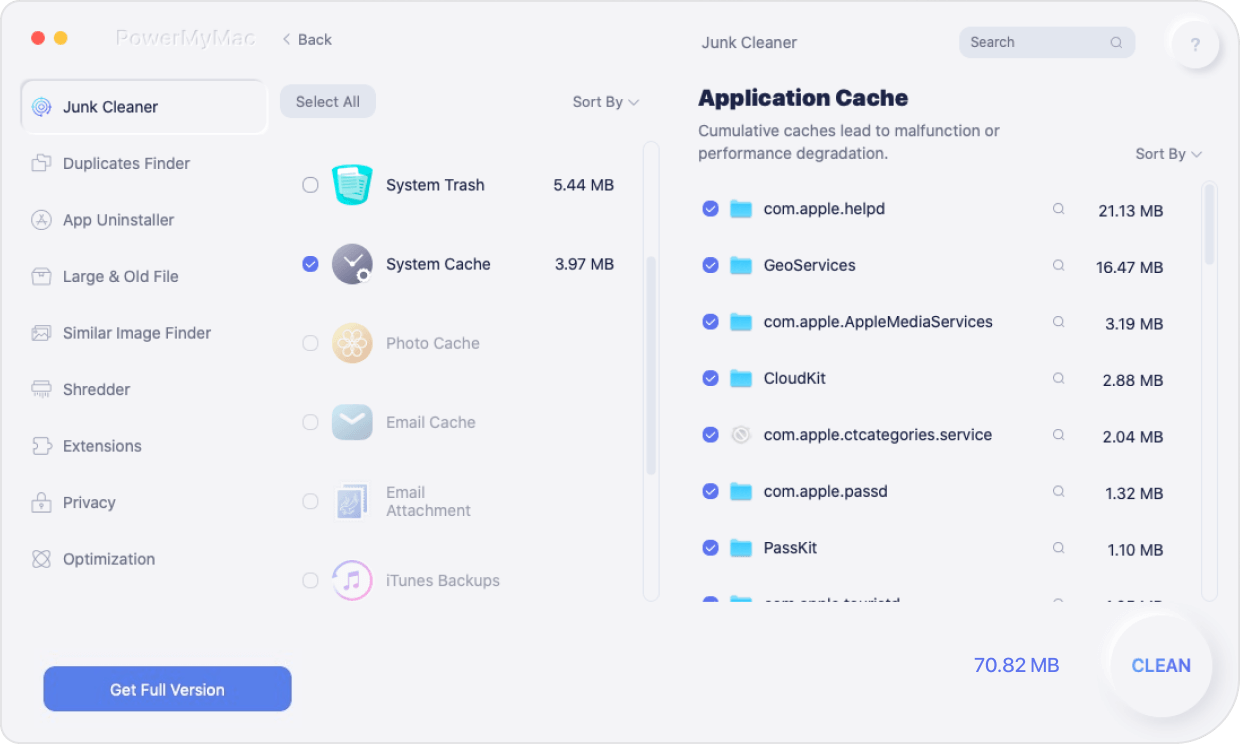Click the Extensions label in sidebar
The width and height of the screenshot is (1240, 744).
click(102, 446)
